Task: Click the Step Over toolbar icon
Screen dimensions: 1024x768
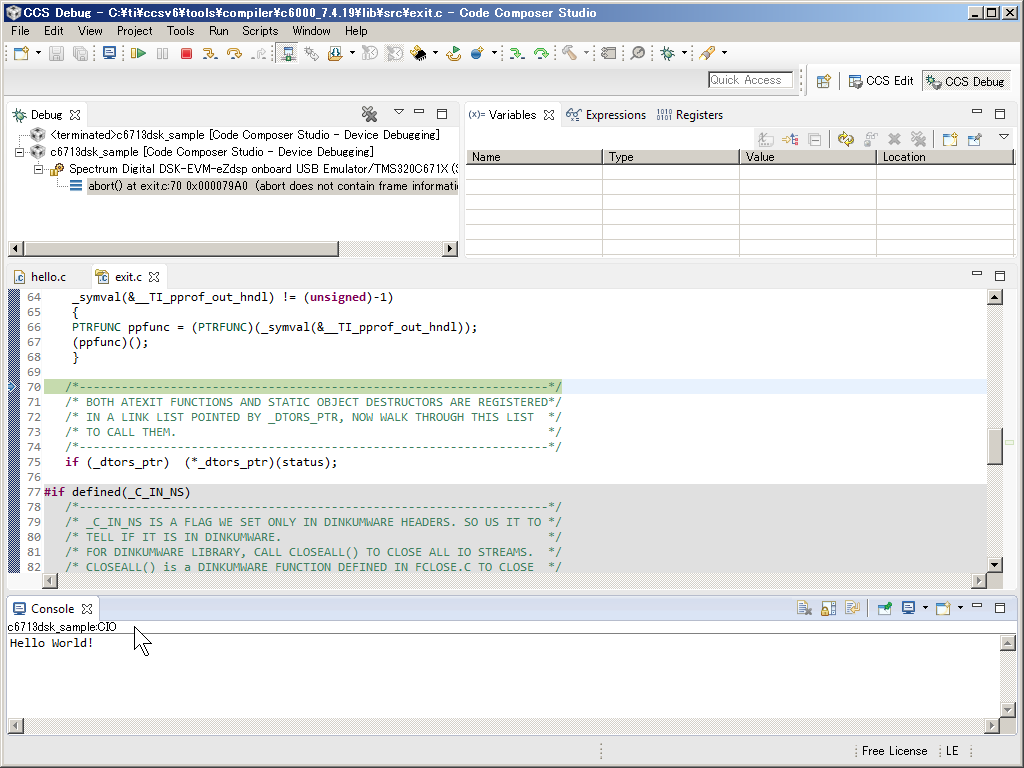Action: [234, 54]
